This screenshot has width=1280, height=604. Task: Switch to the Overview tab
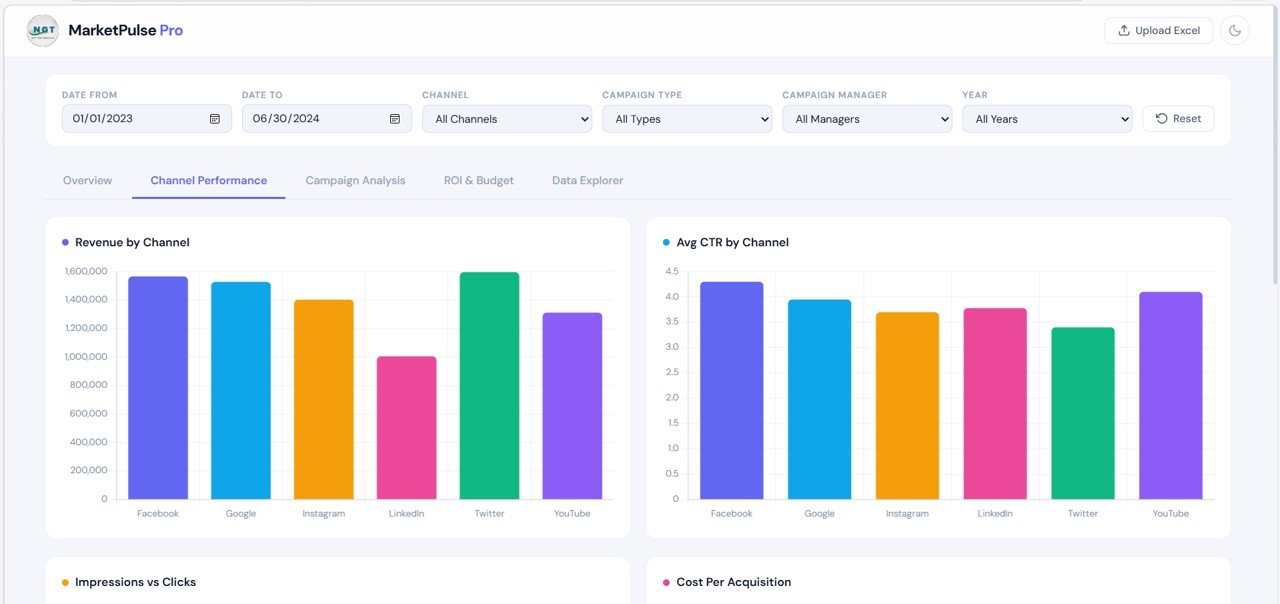[87, 180]
